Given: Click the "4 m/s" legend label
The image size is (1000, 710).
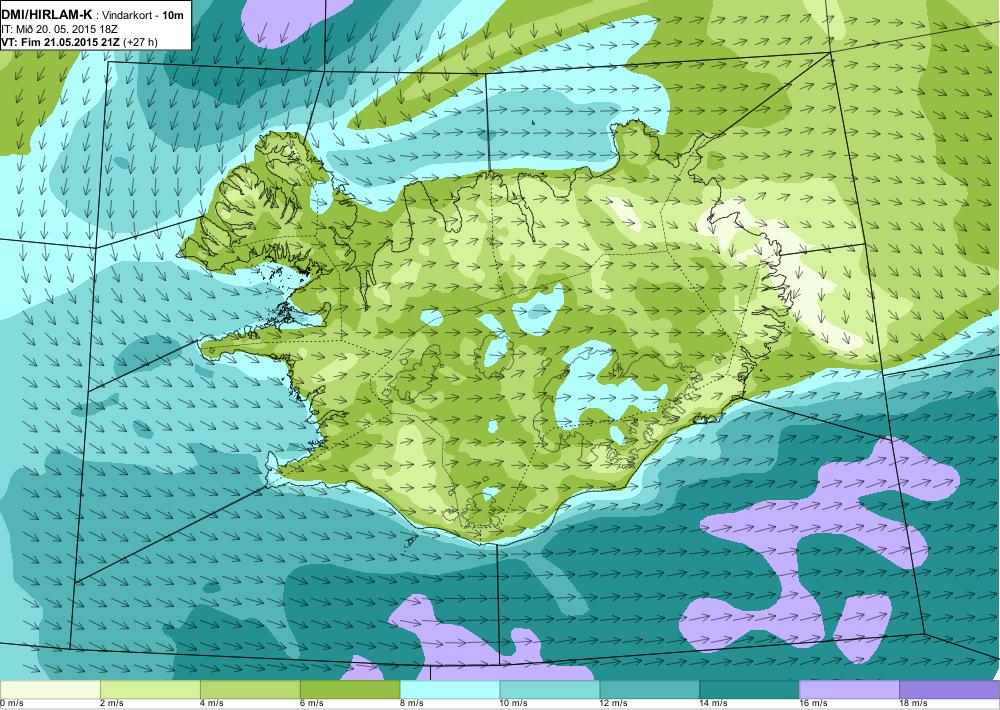Looking at the screenshot, I should 212,704.
